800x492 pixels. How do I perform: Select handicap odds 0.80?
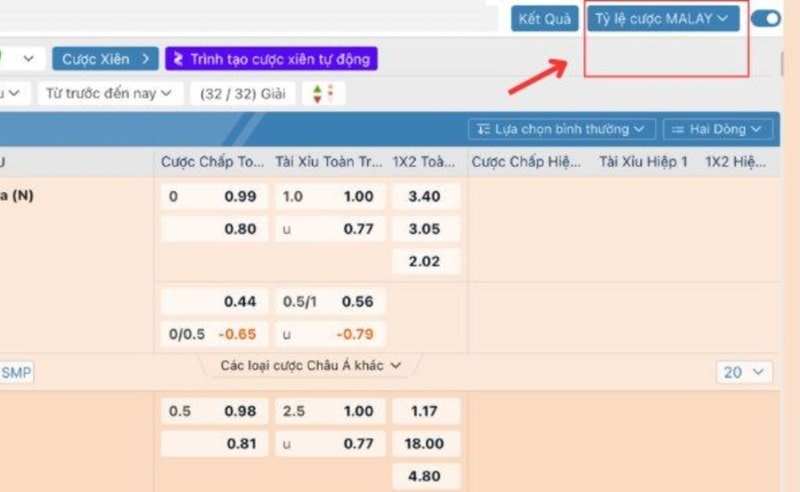click(214, 229)
